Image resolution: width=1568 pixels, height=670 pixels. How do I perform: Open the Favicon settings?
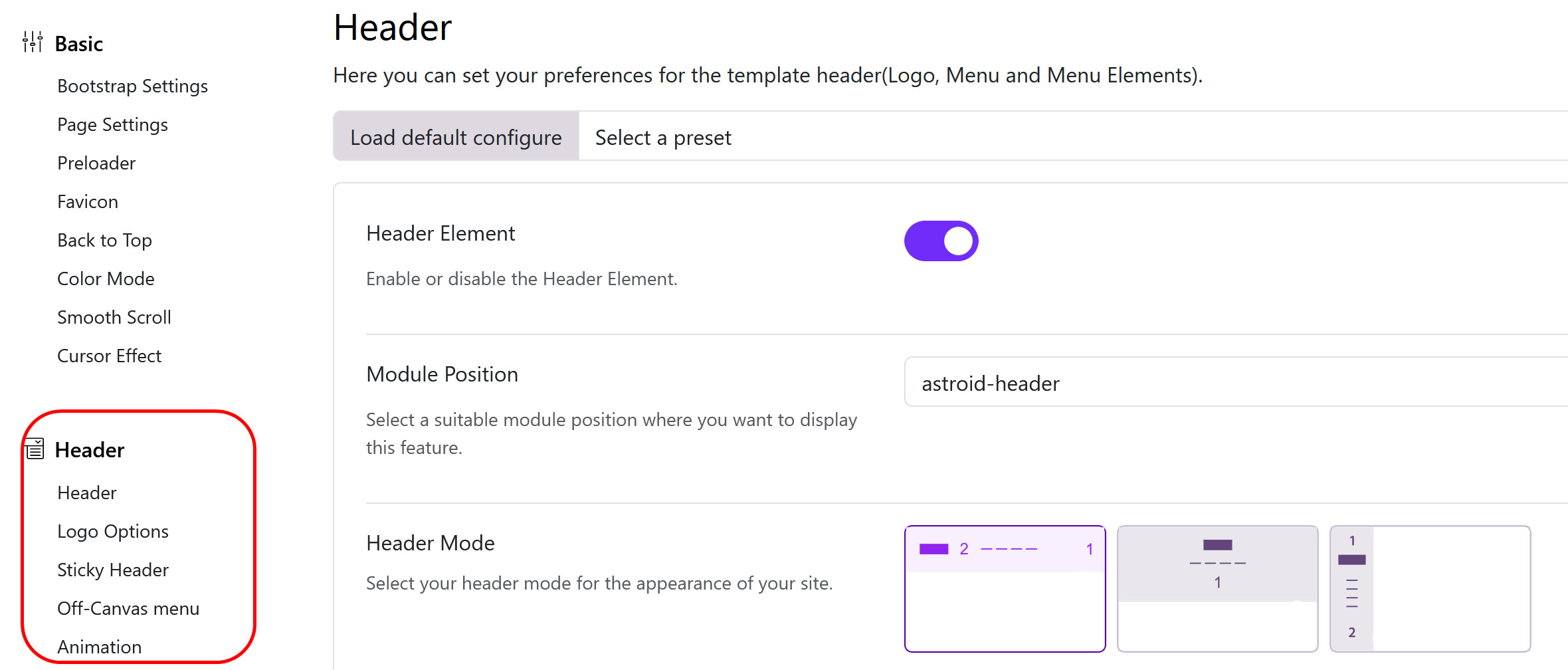[x=87, y=201]
